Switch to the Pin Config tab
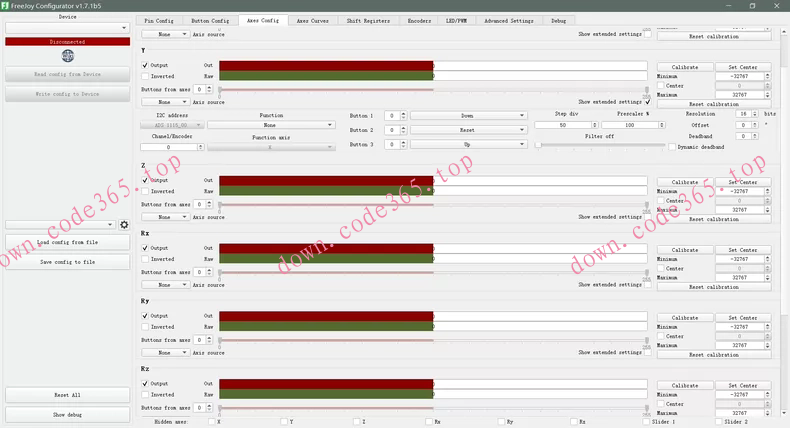This screenshot has width=790, height=428. coord(159,21)
